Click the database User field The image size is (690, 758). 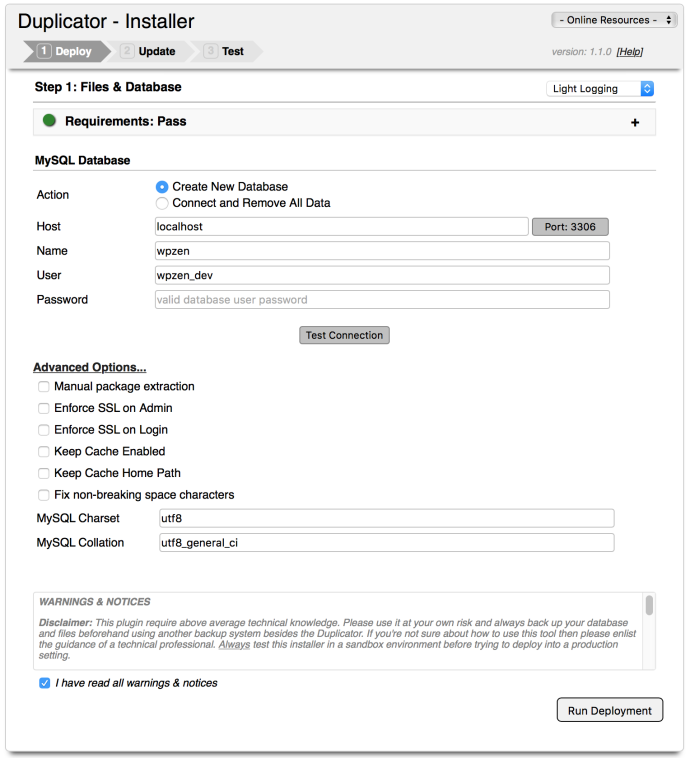click(x=382, y=275)
